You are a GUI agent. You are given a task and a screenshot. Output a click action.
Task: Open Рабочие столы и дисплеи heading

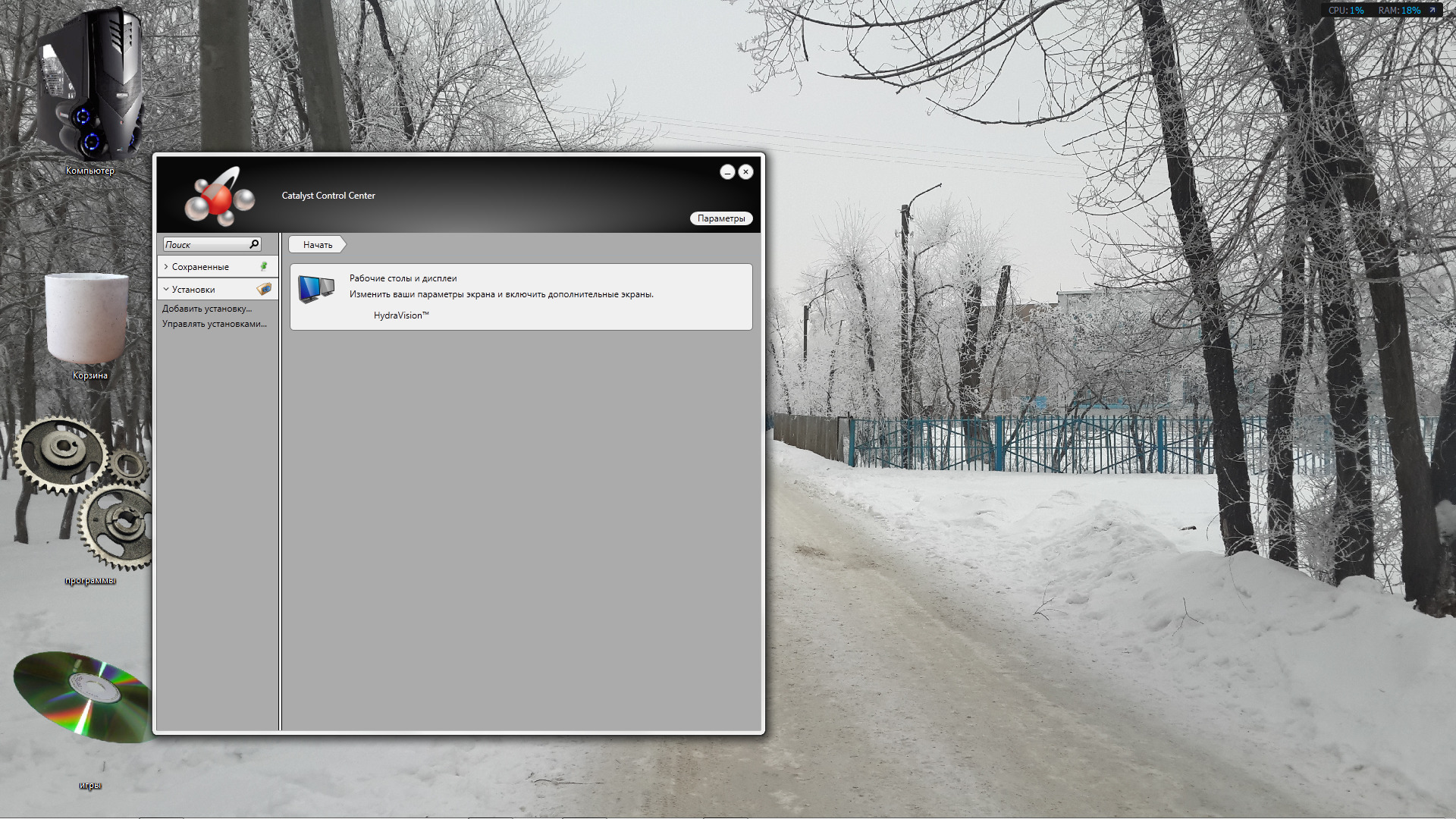point(403,278)
